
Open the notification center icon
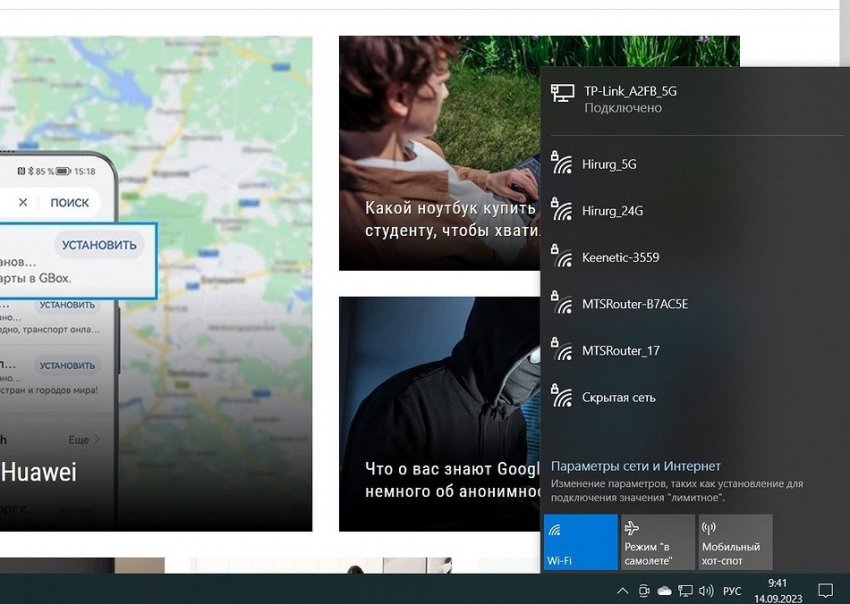[825, 590]
